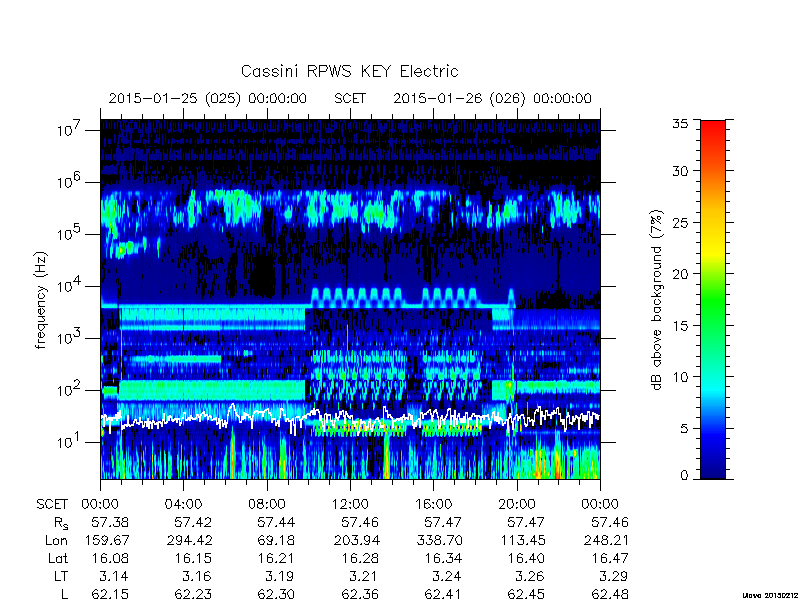Click the Rs row label

61,523
